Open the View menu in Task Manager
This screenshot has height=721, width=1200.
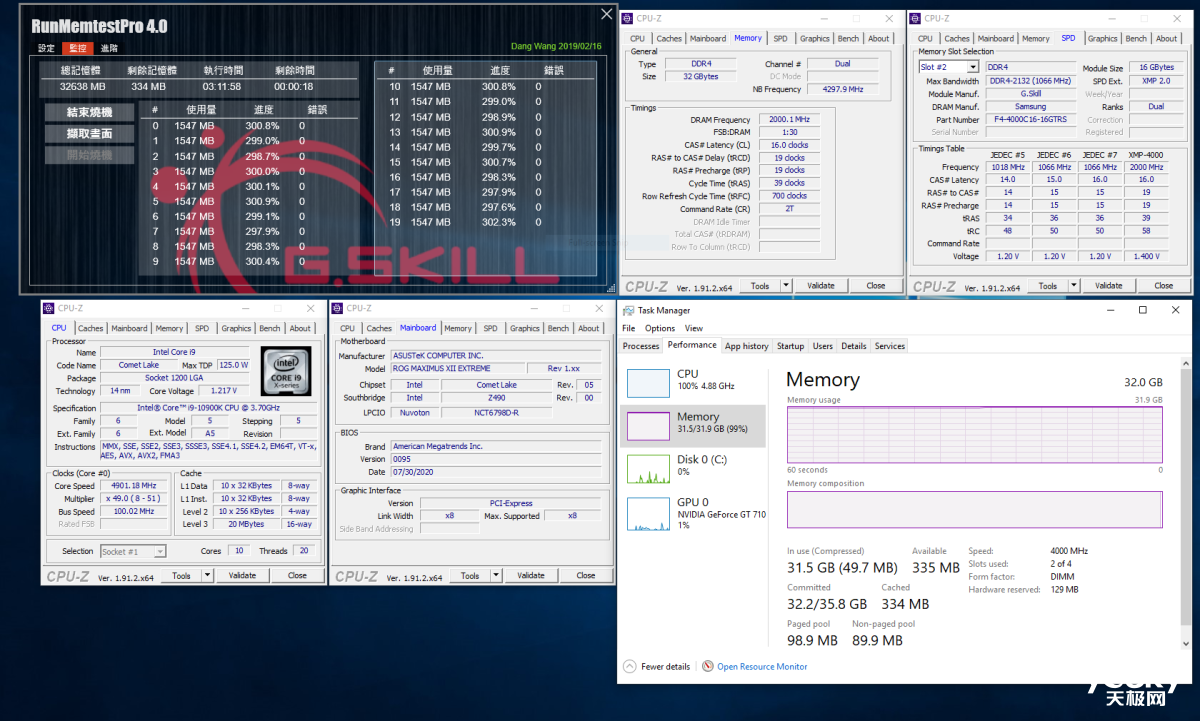tap(694, 328)
